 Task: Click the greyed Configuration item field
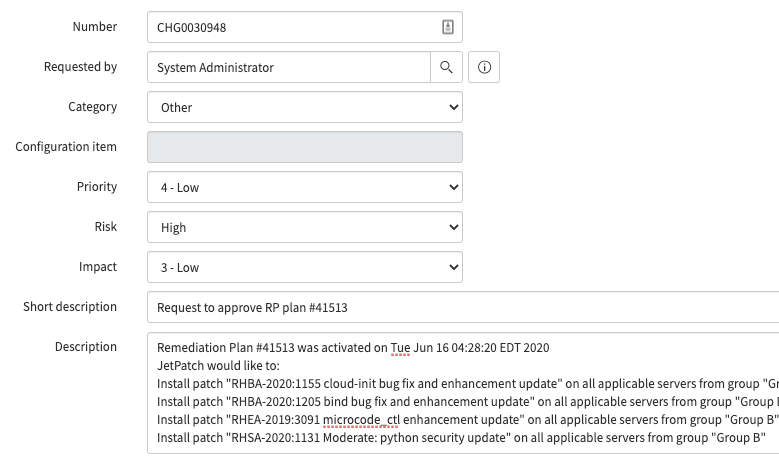305,147
